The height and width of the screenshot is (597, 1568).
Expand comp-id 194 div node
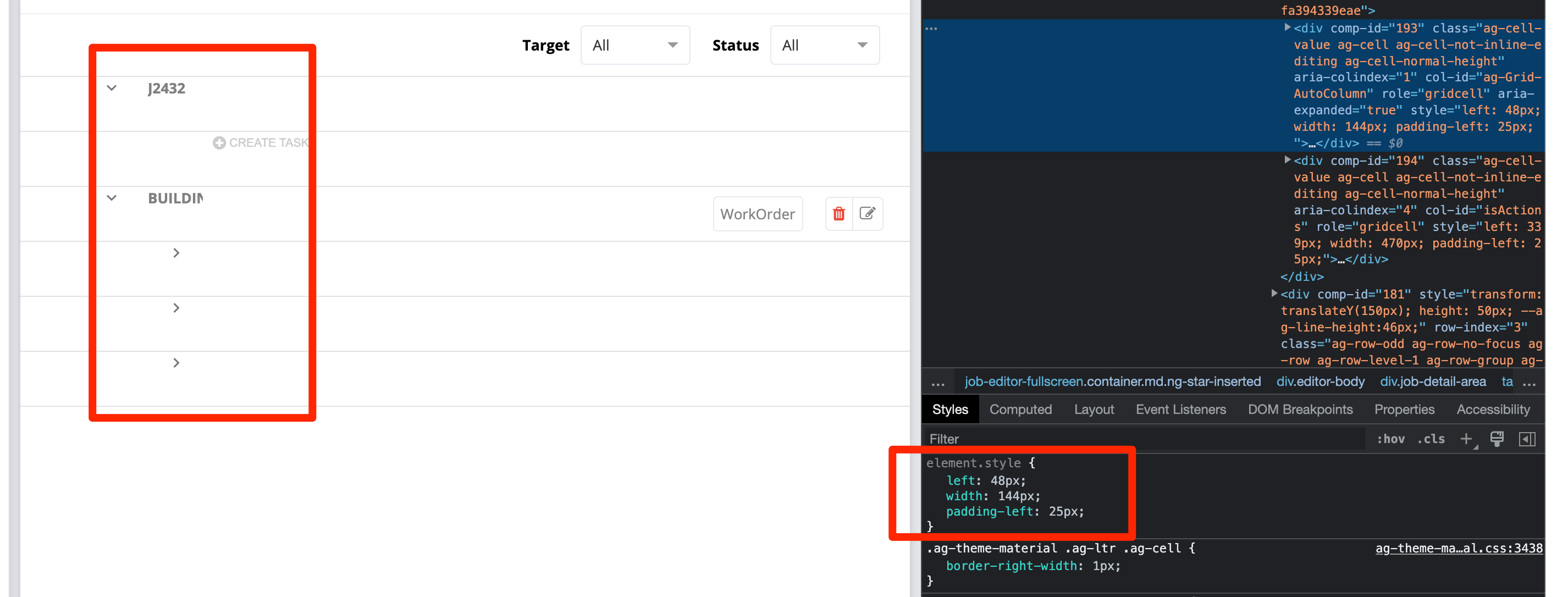[x=1287, y=160]
